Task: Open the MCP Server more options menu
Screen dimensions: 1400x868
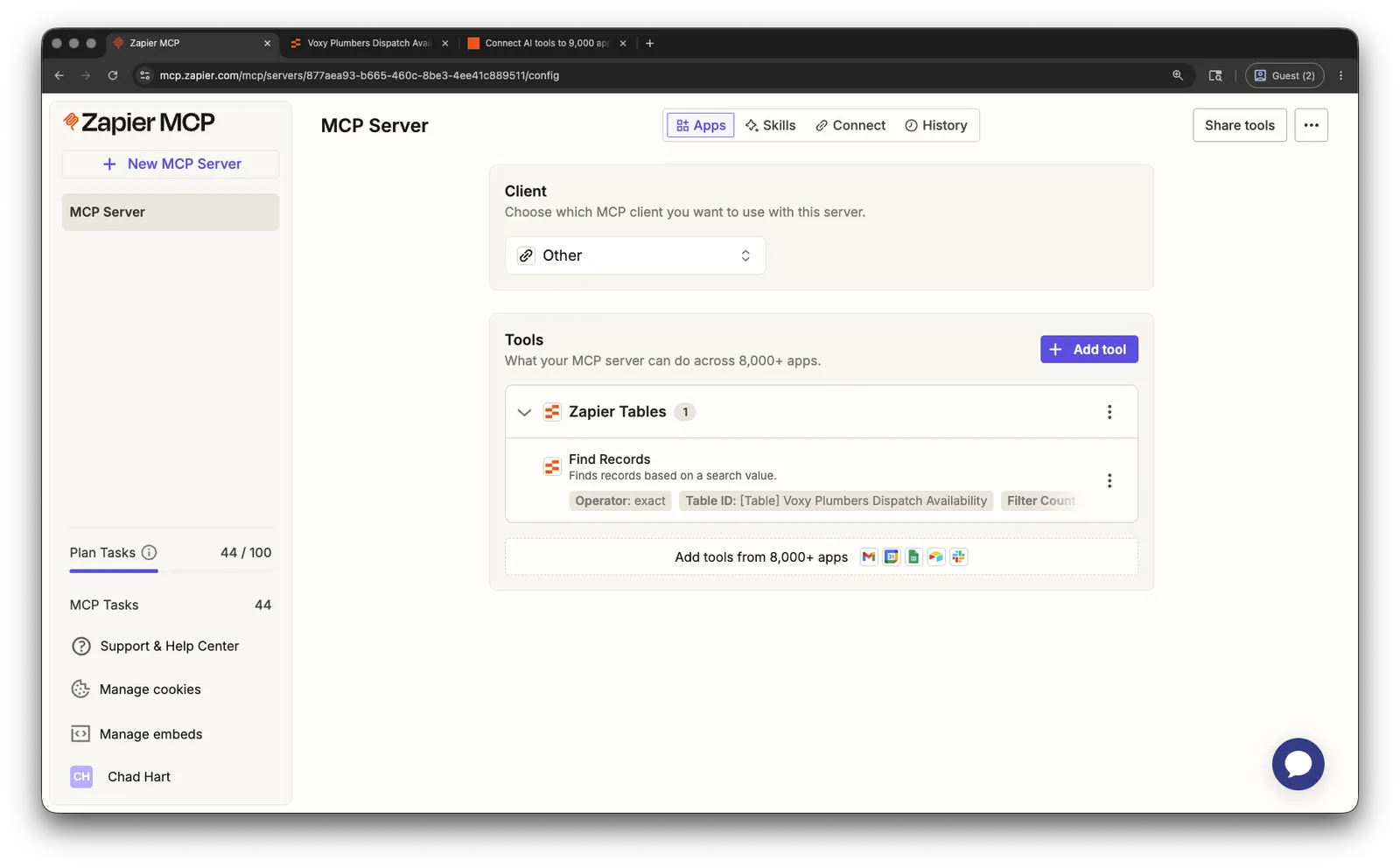Action: tap(1311, 125)
